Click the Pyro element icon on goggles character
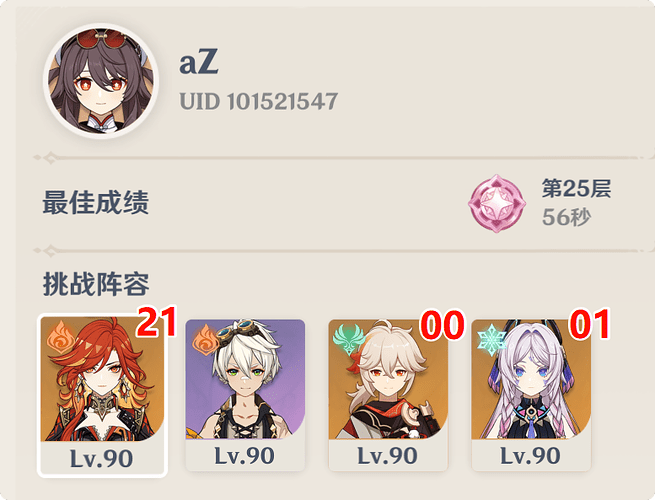Viewport: 655px width, 500px height. [206, 340]
